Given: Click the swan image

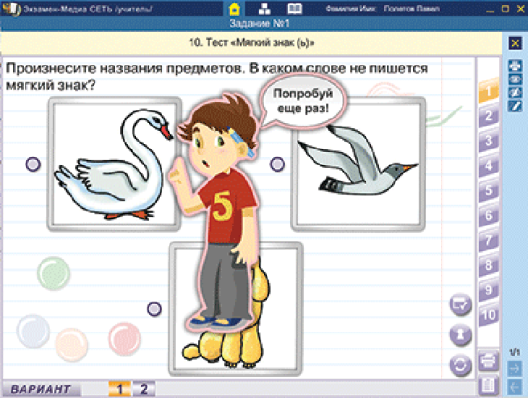Looking at the screenshot, I should click(x=114, y=164).
